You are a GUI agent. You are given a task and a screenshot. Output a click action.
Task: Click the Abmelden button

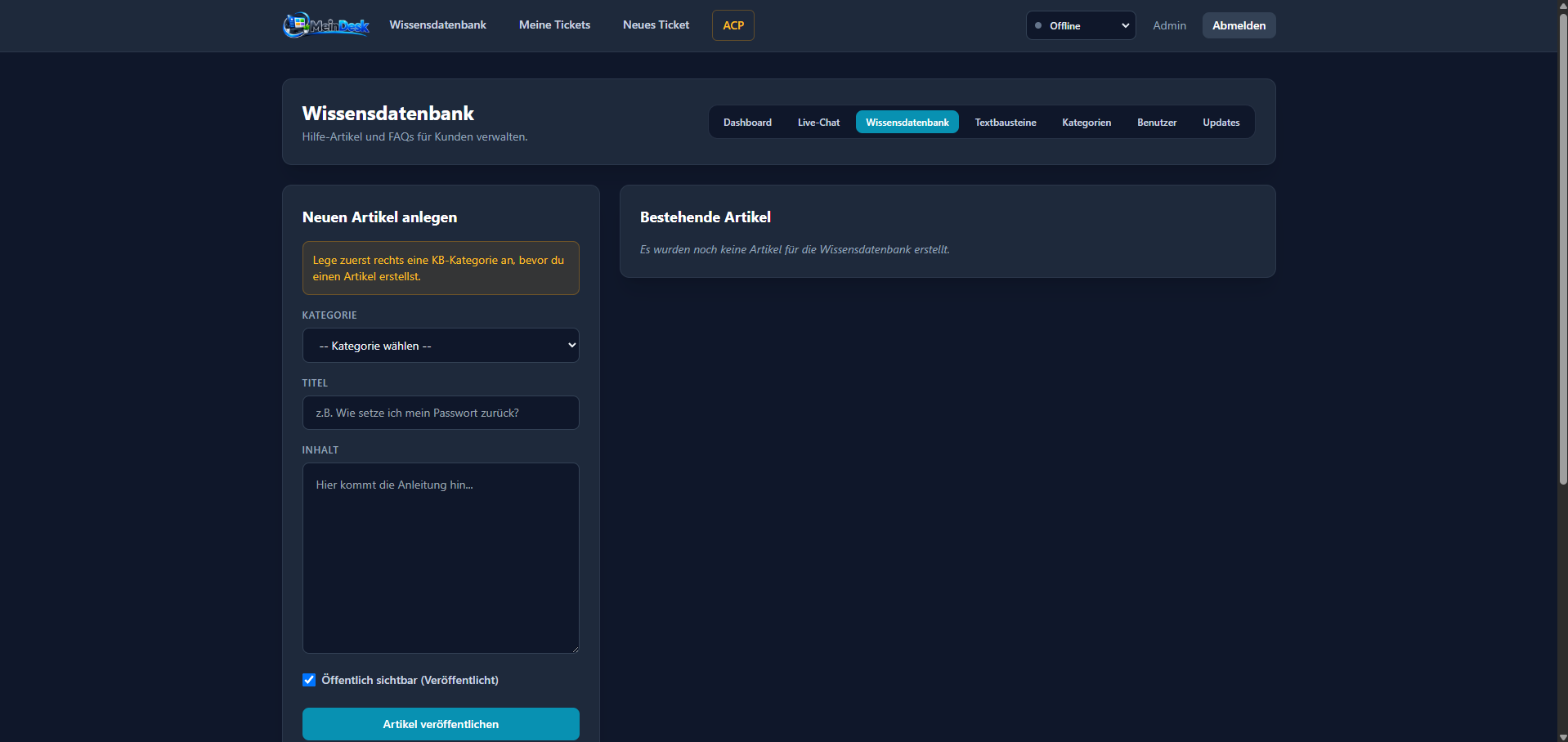coord(1239,25)
